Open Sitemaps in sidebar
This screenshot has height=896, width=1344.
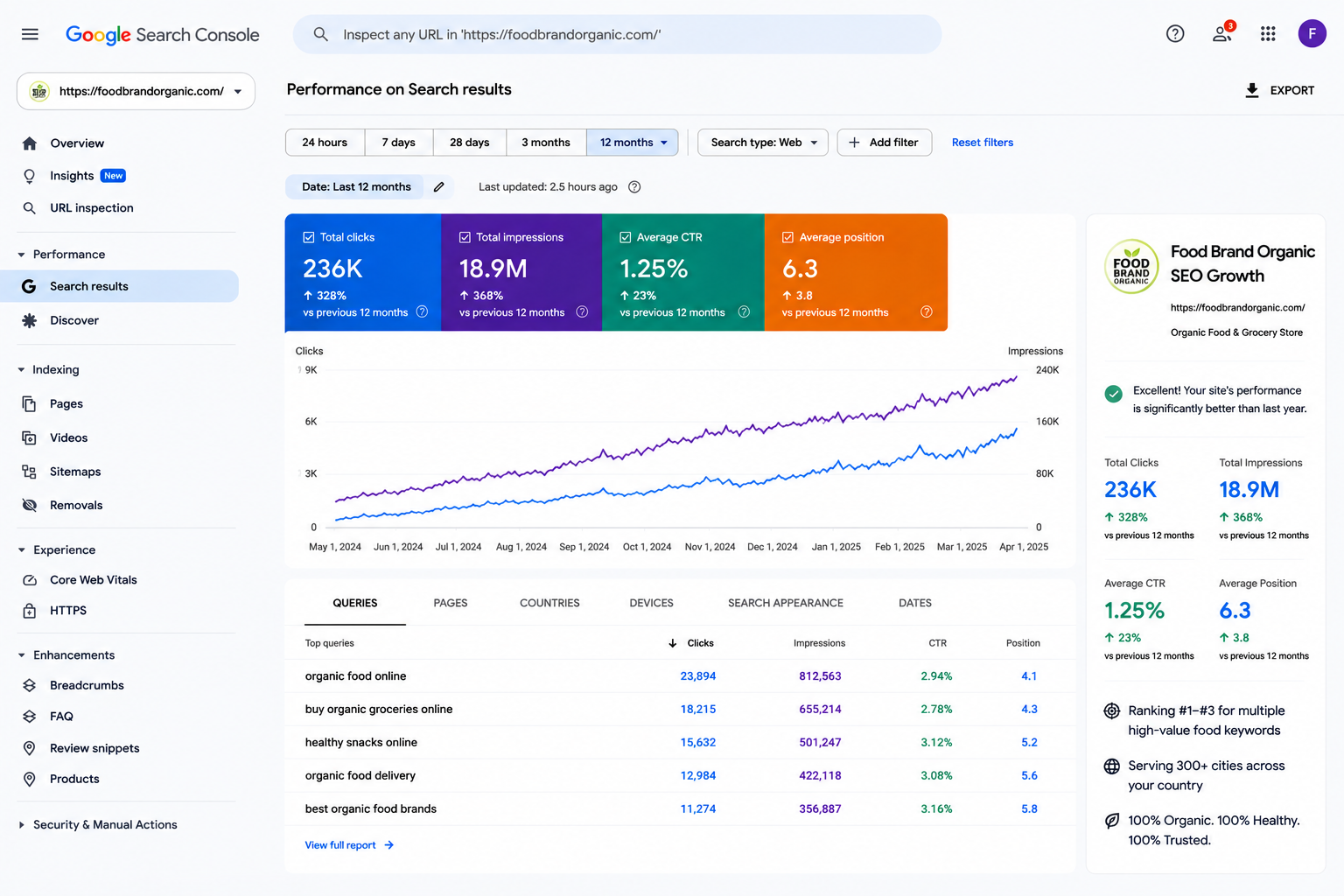click(74, 472)
